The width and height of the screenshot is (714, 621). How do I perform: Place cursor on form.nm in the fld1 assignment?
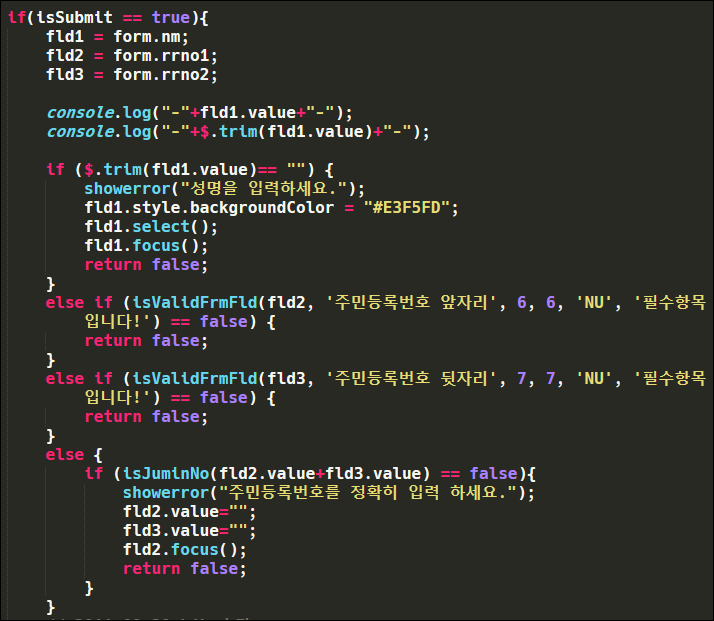click(147, 36)
